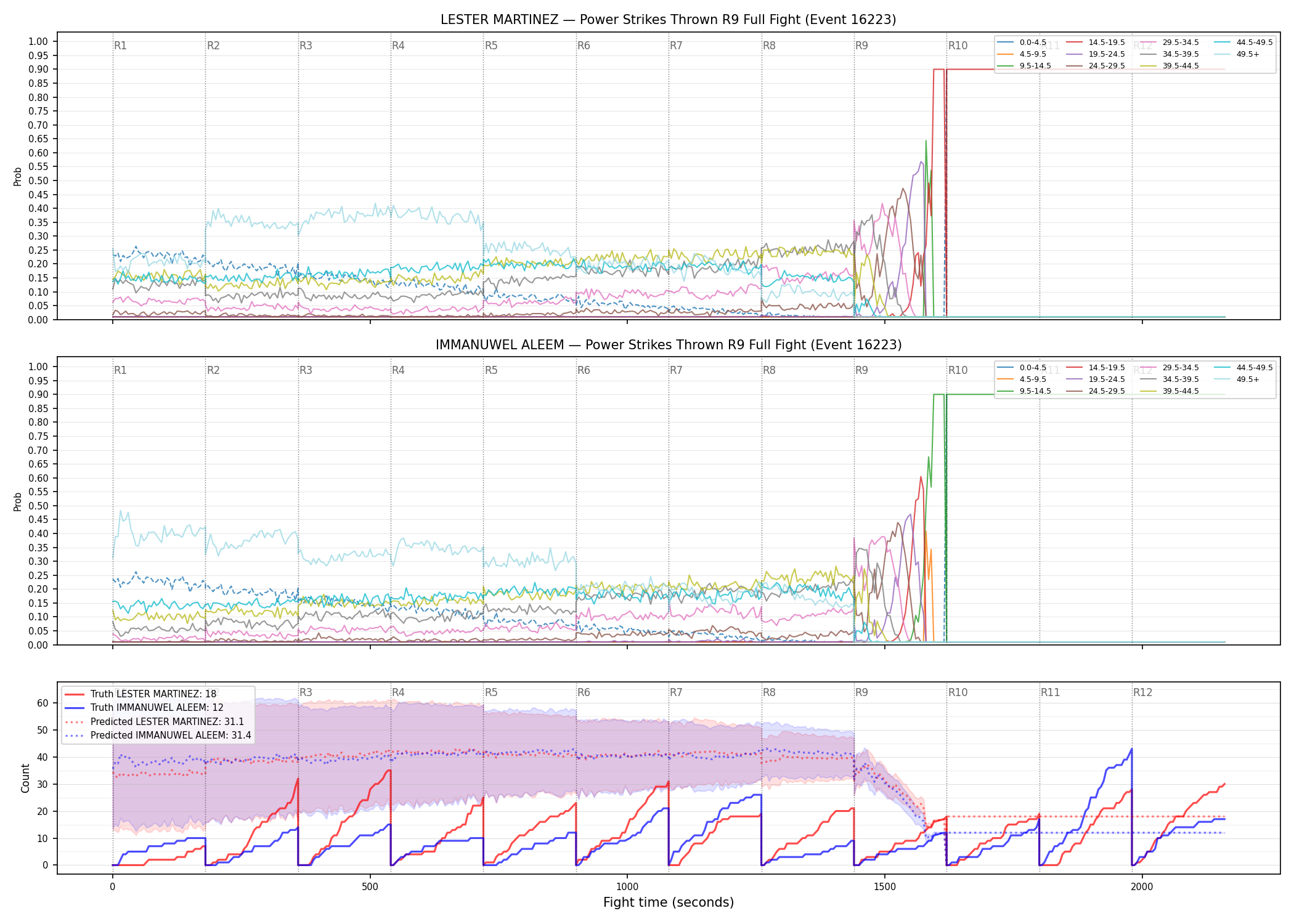Image resolution: width=1294 pixels, height=924 pixels.
Task: Click the Count y-axis label
Action: point(25,778)
